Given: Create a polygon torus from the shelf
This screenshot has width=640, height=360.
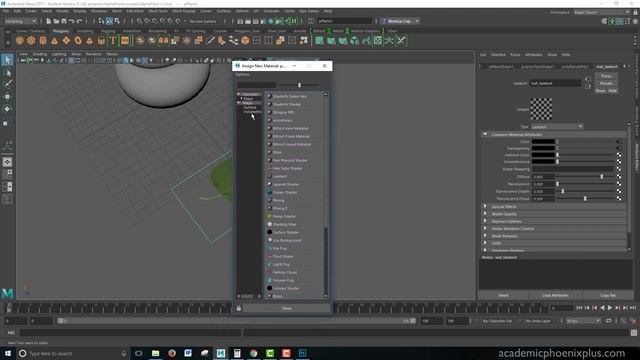Looking at the screenshot, I should 78,40.
